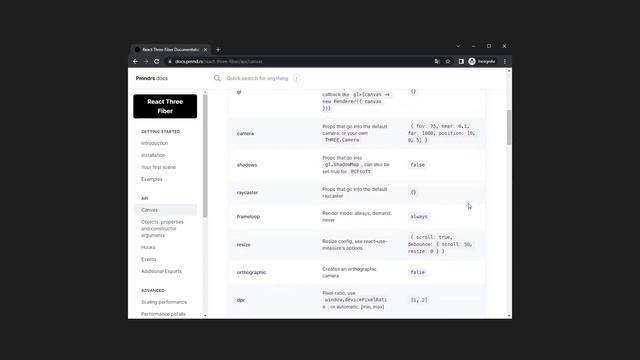Click the orthographic prop name

(x=251, y=272)
